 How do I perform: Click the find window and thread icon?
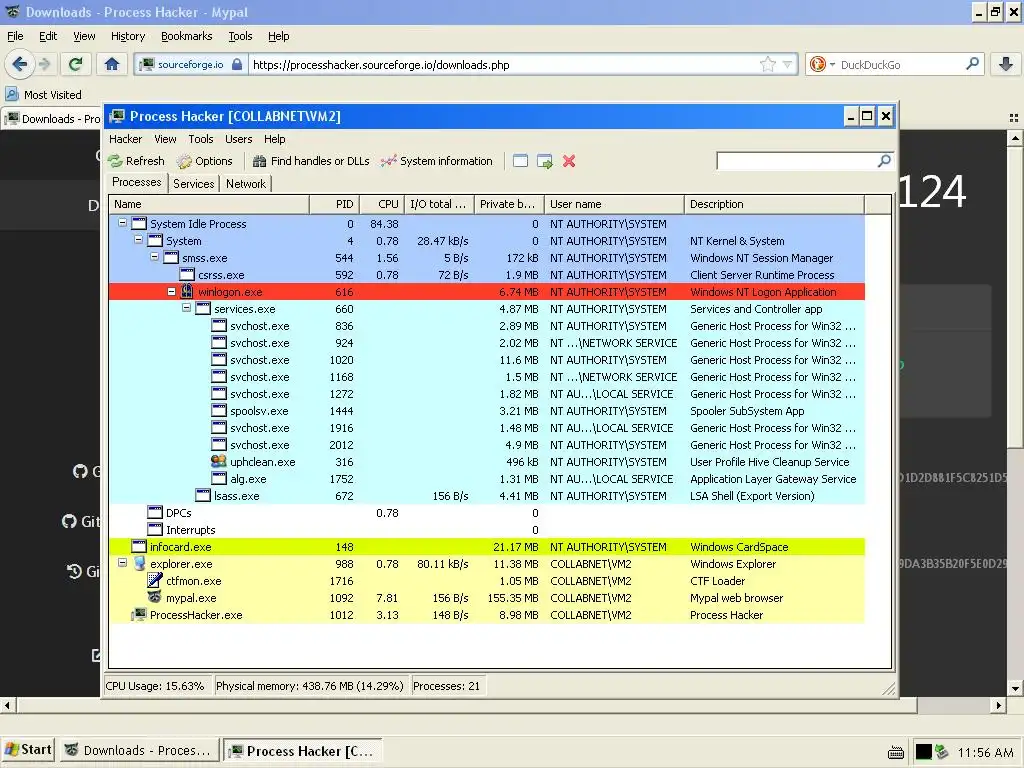click(x=545, y=161)
